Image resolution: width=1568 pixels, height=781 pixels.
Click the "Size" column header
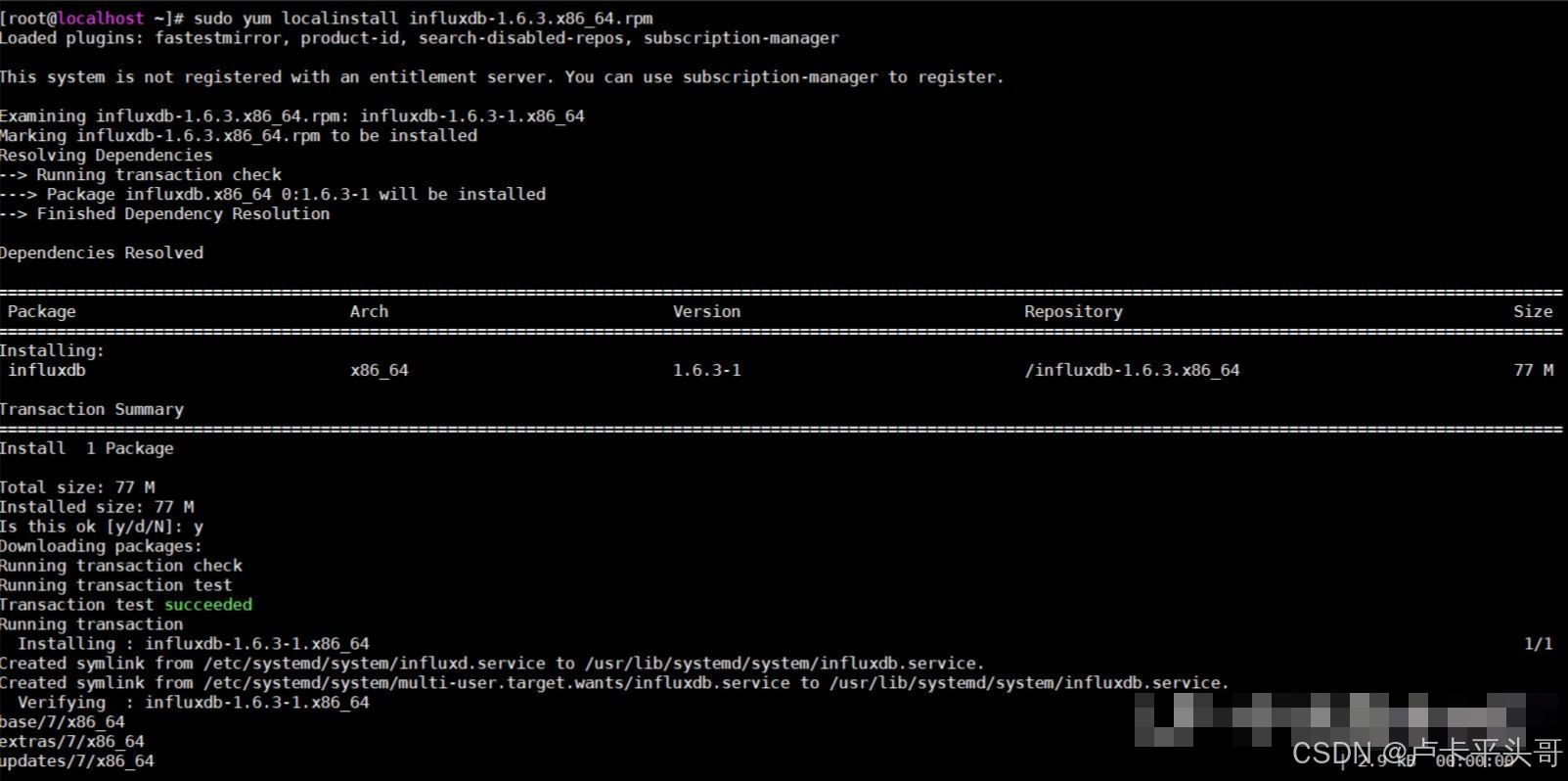tap(1533, 311)
